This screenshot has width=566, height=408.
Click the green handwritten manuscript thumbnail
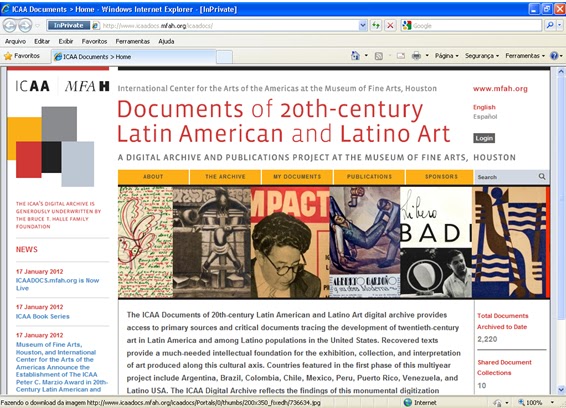pyautogui.click(x=145, y=242)
